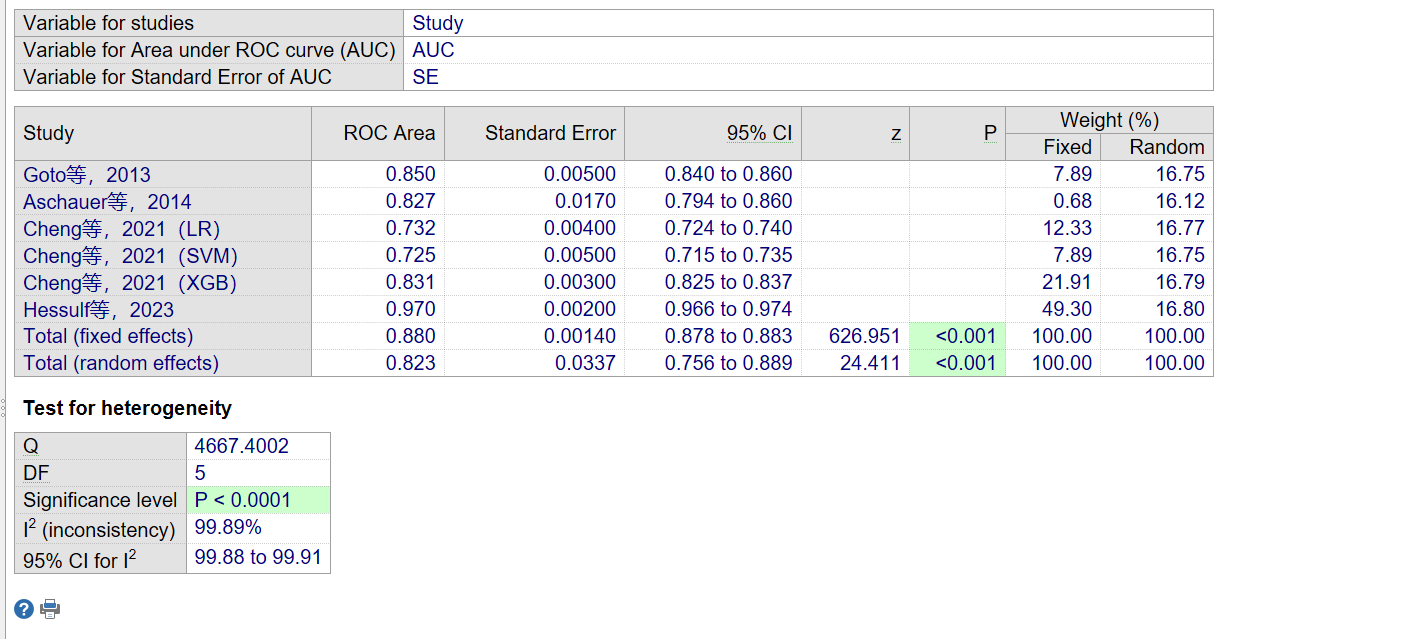
Task: Click the 'Cheng等, 2021 (SVM)' study name
Action: [130, 256]
